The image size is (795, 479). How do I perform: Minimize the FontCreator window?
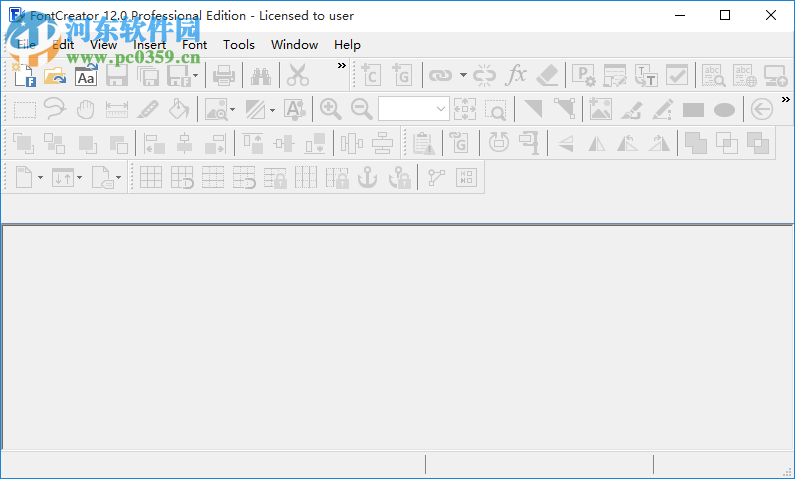680,15
